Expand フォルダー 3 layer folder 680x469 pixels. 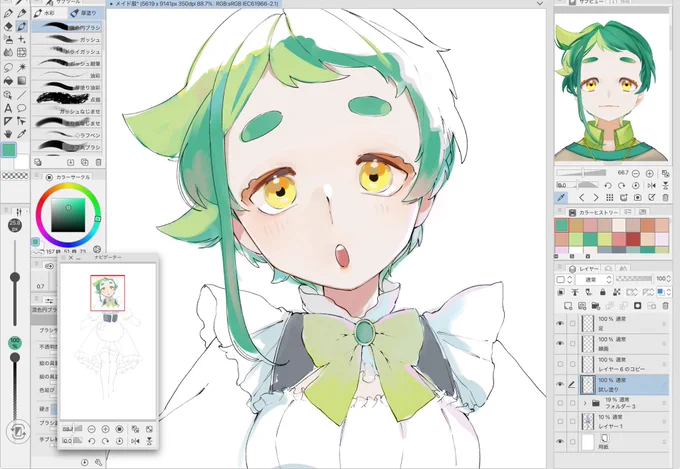coord(585,403)
